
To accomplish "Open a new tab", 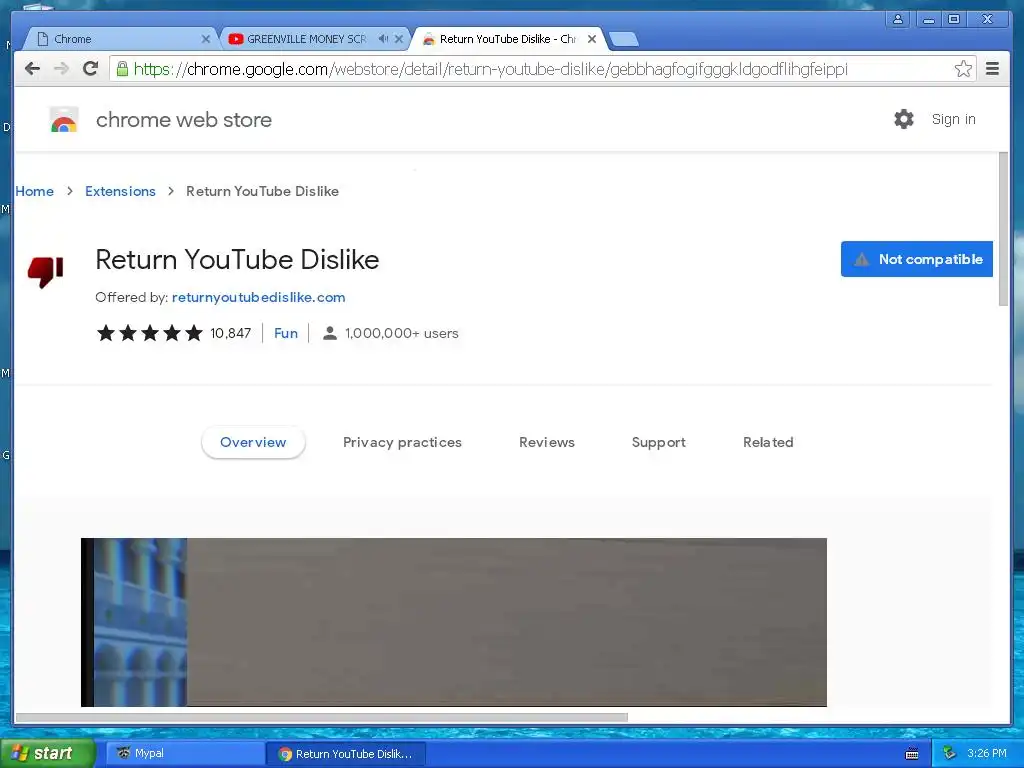I will click(x=624, y=39).
